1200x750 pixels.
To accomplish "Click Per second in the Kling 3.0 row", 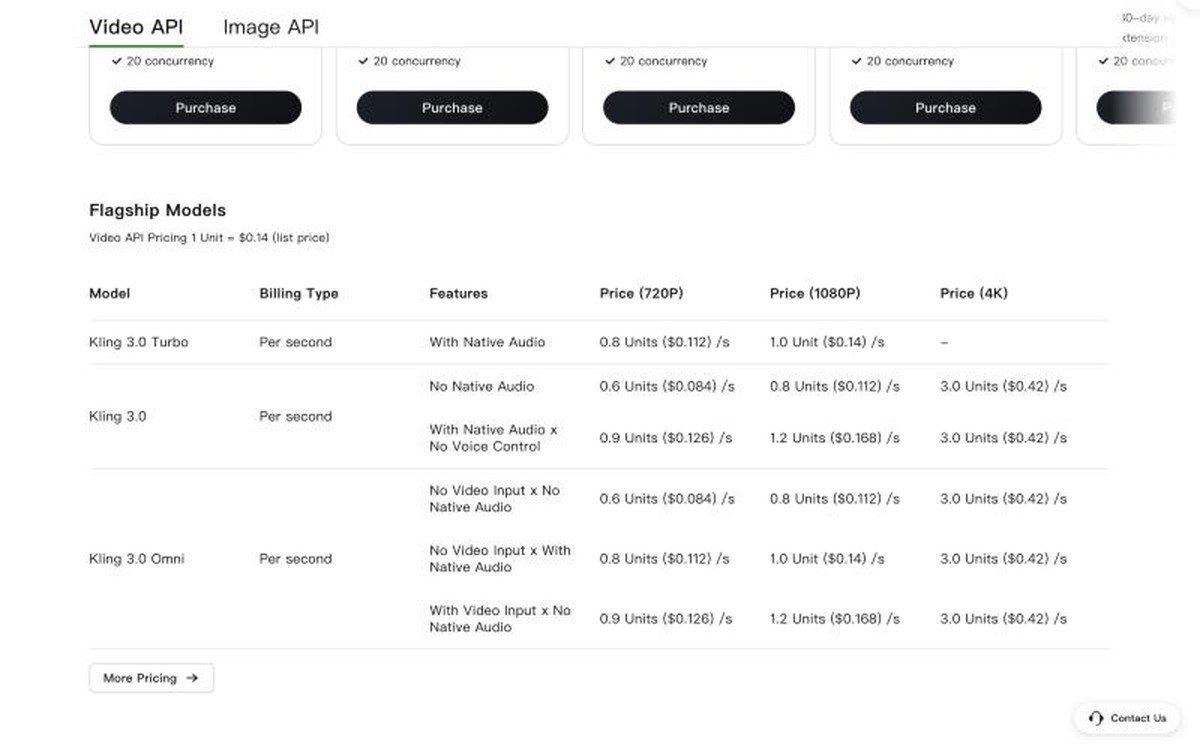I will [x=295, y=416].
